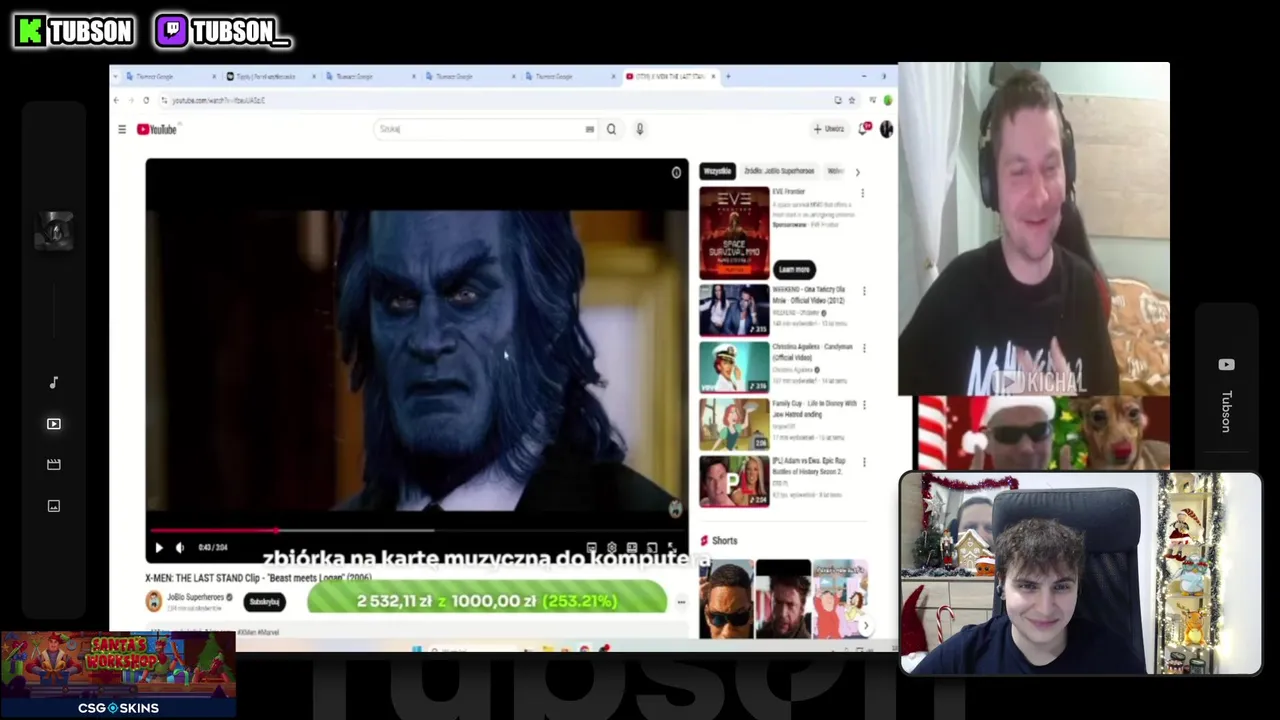Open the Family Guy Life In Disney video
Screen dimensions: 1280x720
click(x=734, y=424)
